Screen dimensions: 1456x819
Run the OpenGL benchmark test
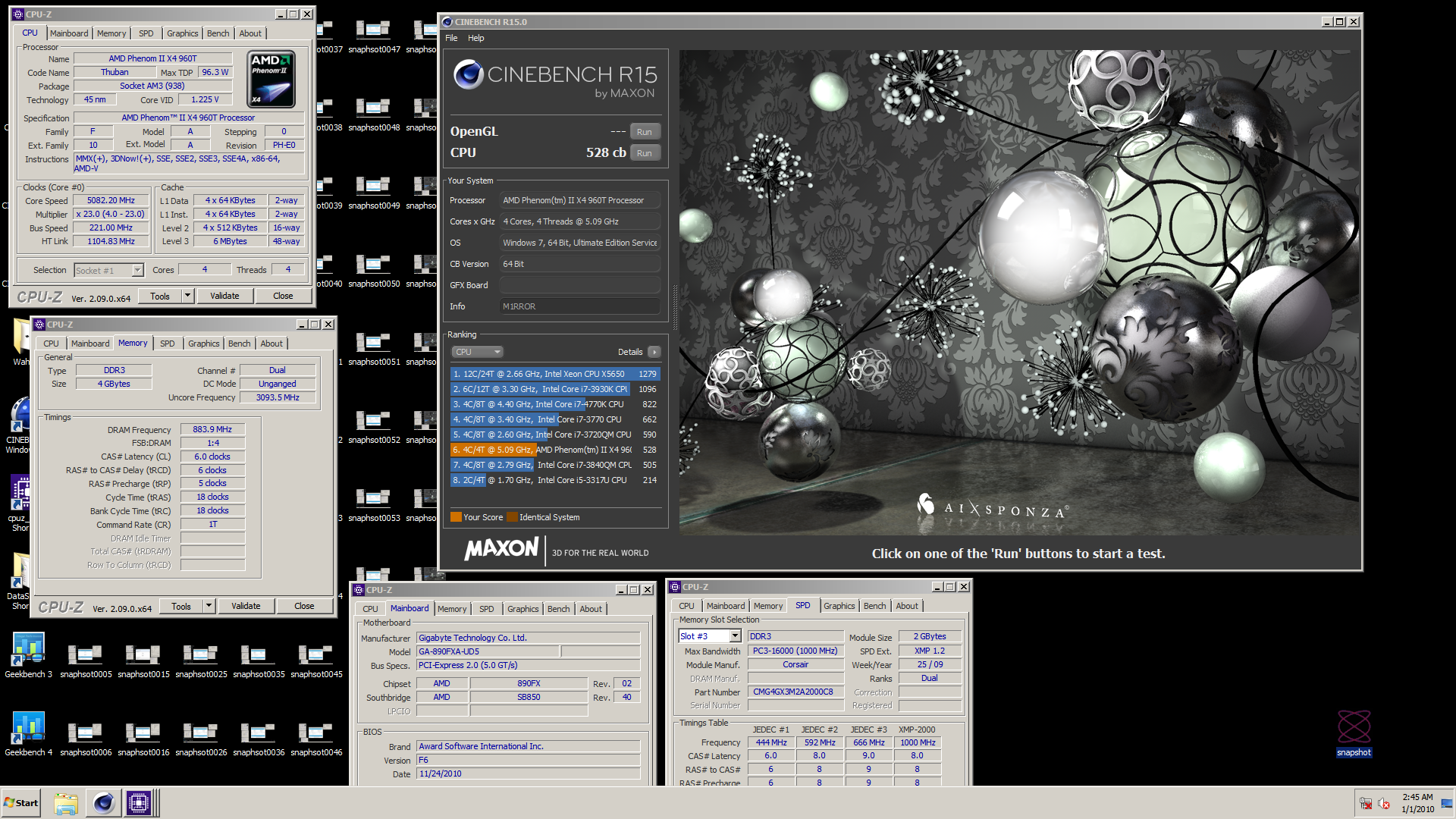pos(645,132)
